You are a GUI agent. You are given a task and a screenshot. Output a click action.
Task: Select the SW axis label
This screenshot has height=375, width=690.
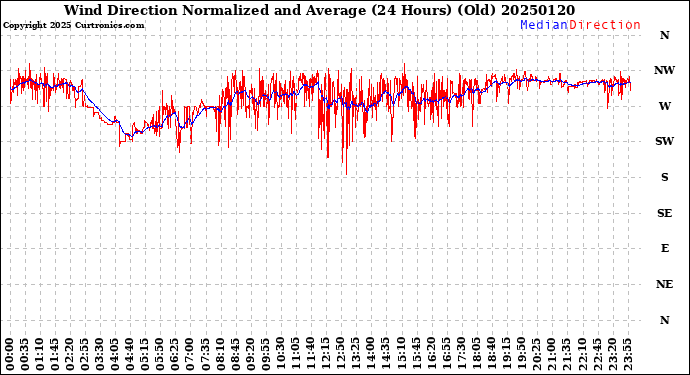pos(664,141)
